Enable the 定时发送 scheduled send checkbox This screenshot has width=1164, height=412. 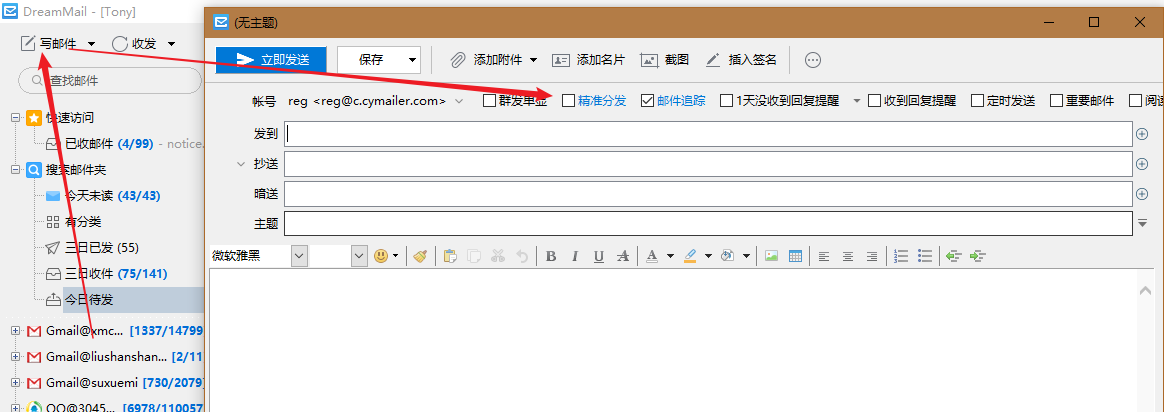977,100
